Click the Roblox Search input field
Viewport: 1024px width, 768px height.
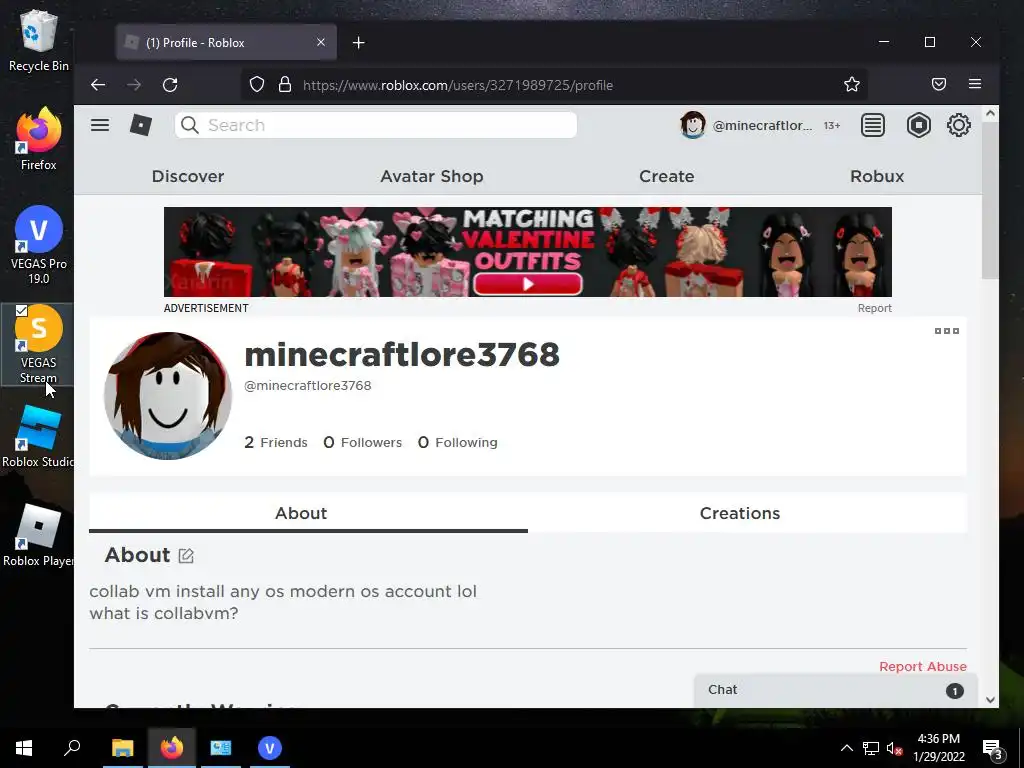[376, 125]
